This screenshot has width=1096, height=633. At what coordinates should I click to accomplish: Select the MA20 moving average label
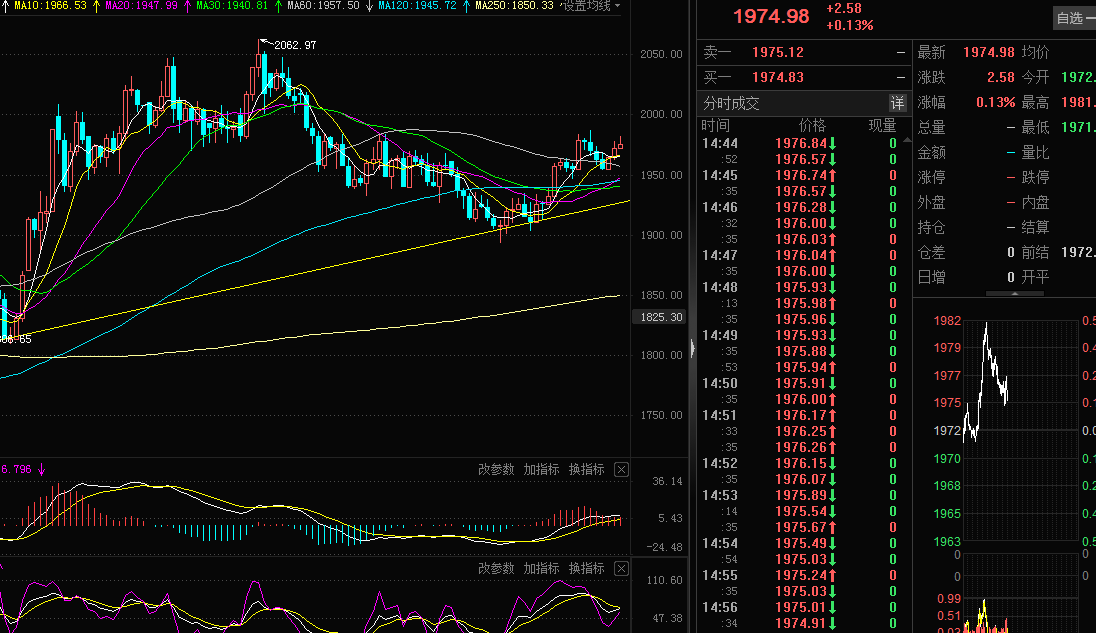140,6
